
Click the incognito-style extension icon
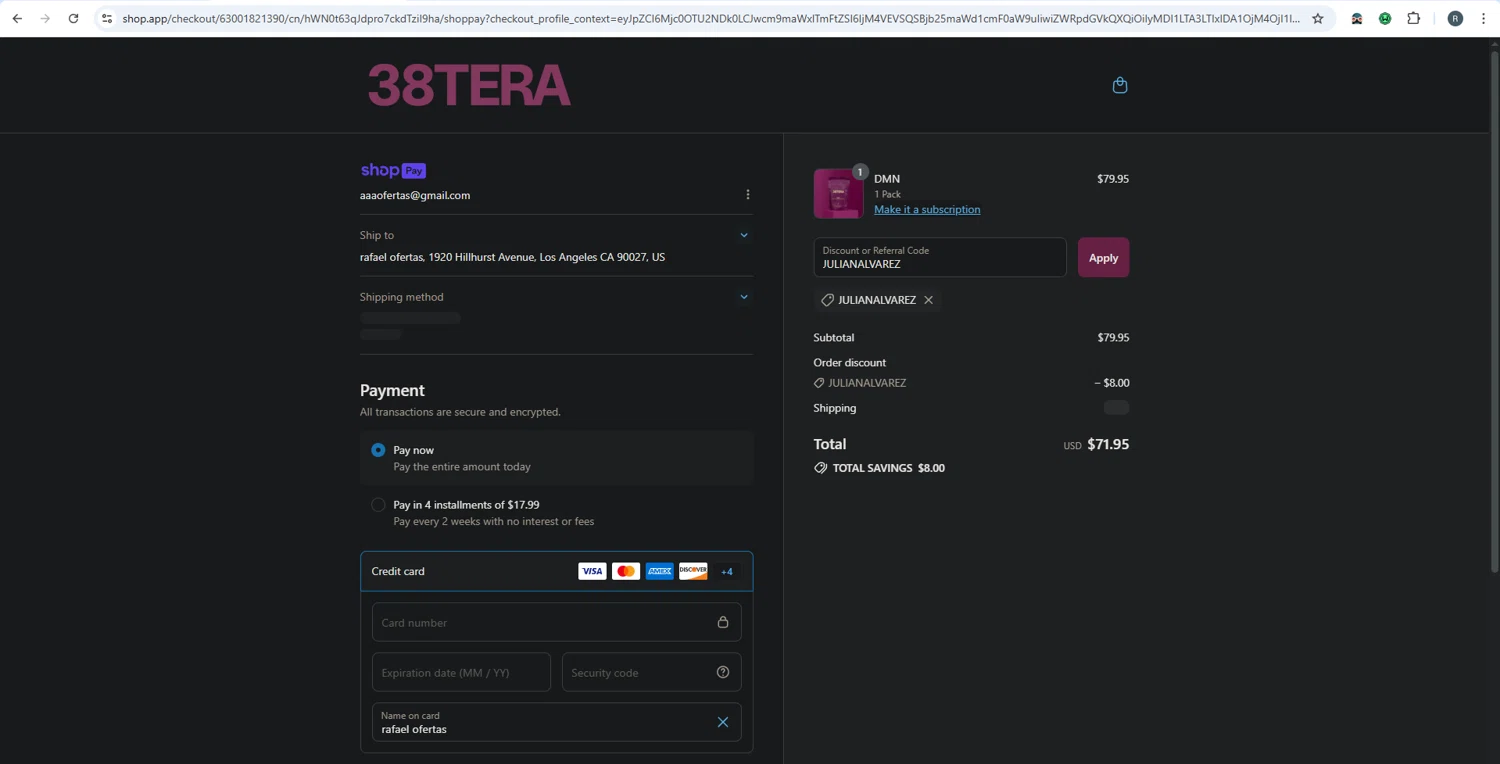1357,18
